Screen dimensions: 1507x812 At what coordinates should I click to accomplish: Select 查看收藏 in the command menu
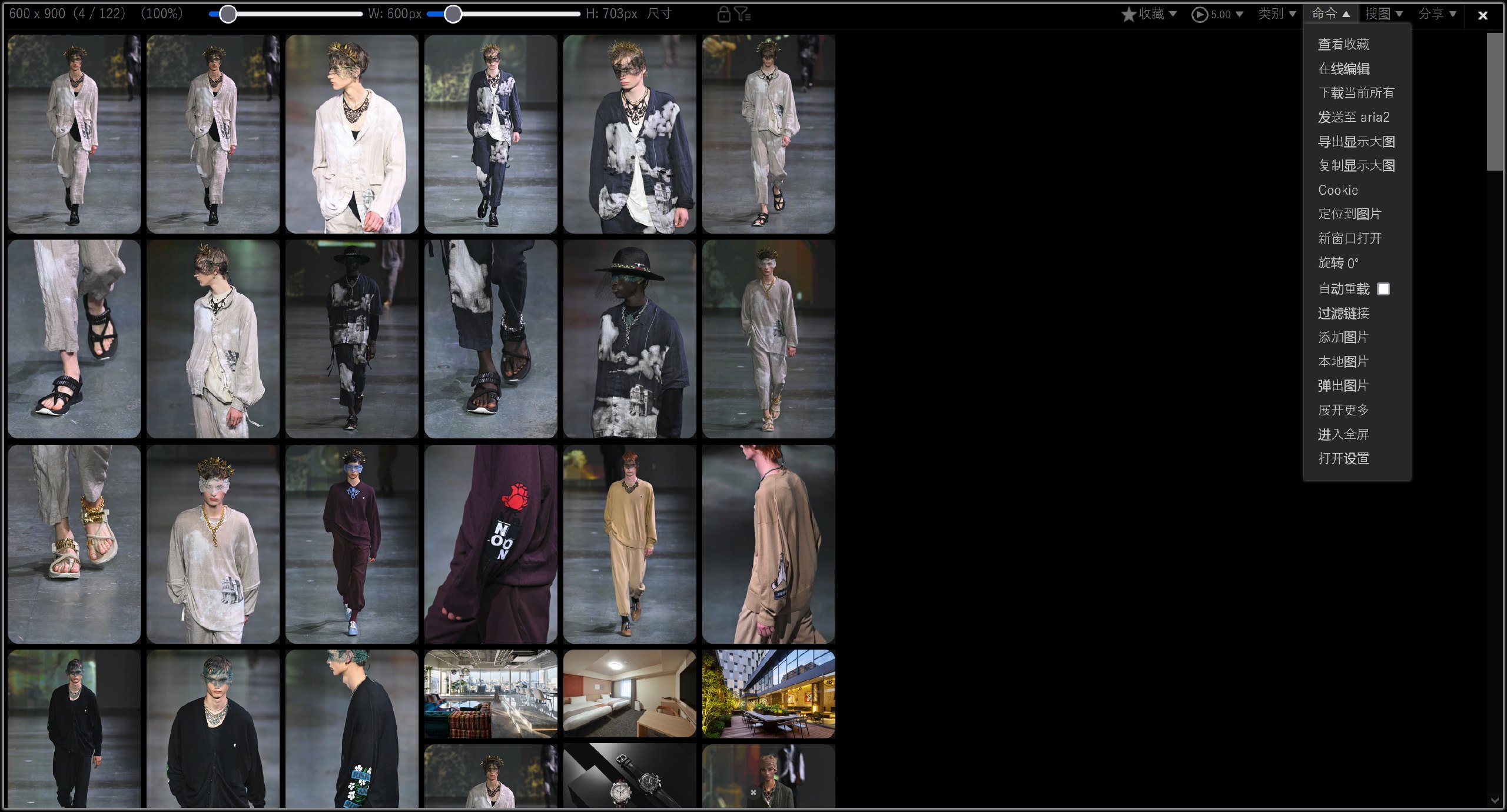[1343, 44]
